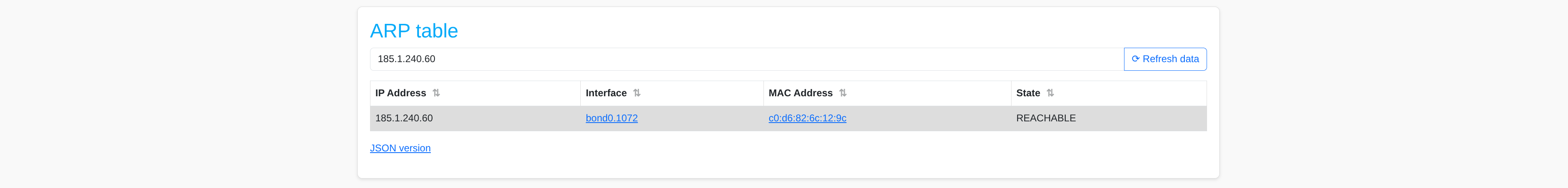1568x188 pixels.
Task: Click the ARP table page heading
Action: tap(413, 30)
